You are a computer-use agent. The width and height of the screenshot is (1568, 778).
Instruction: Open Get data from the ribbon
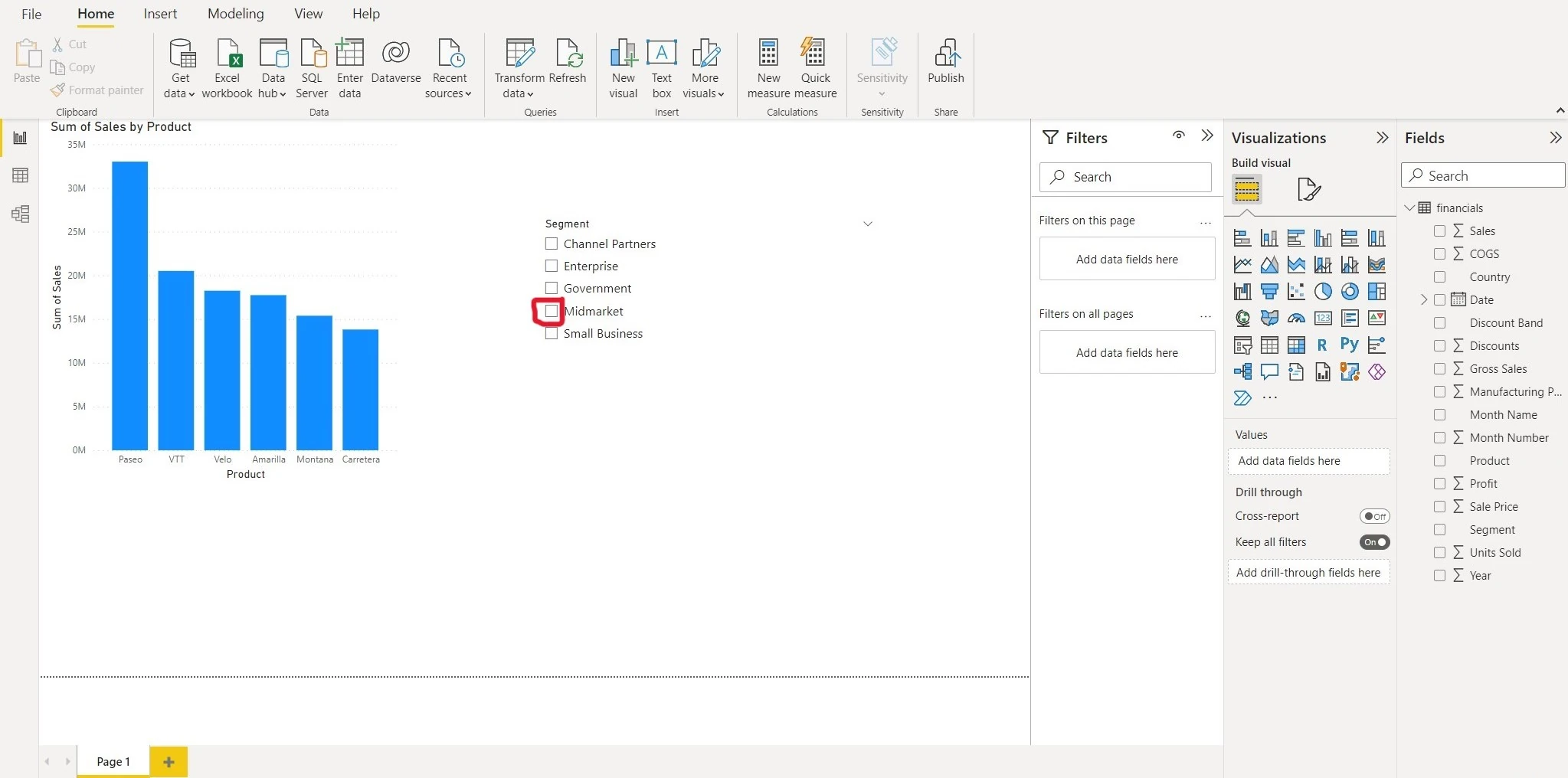tap(181, 69)
